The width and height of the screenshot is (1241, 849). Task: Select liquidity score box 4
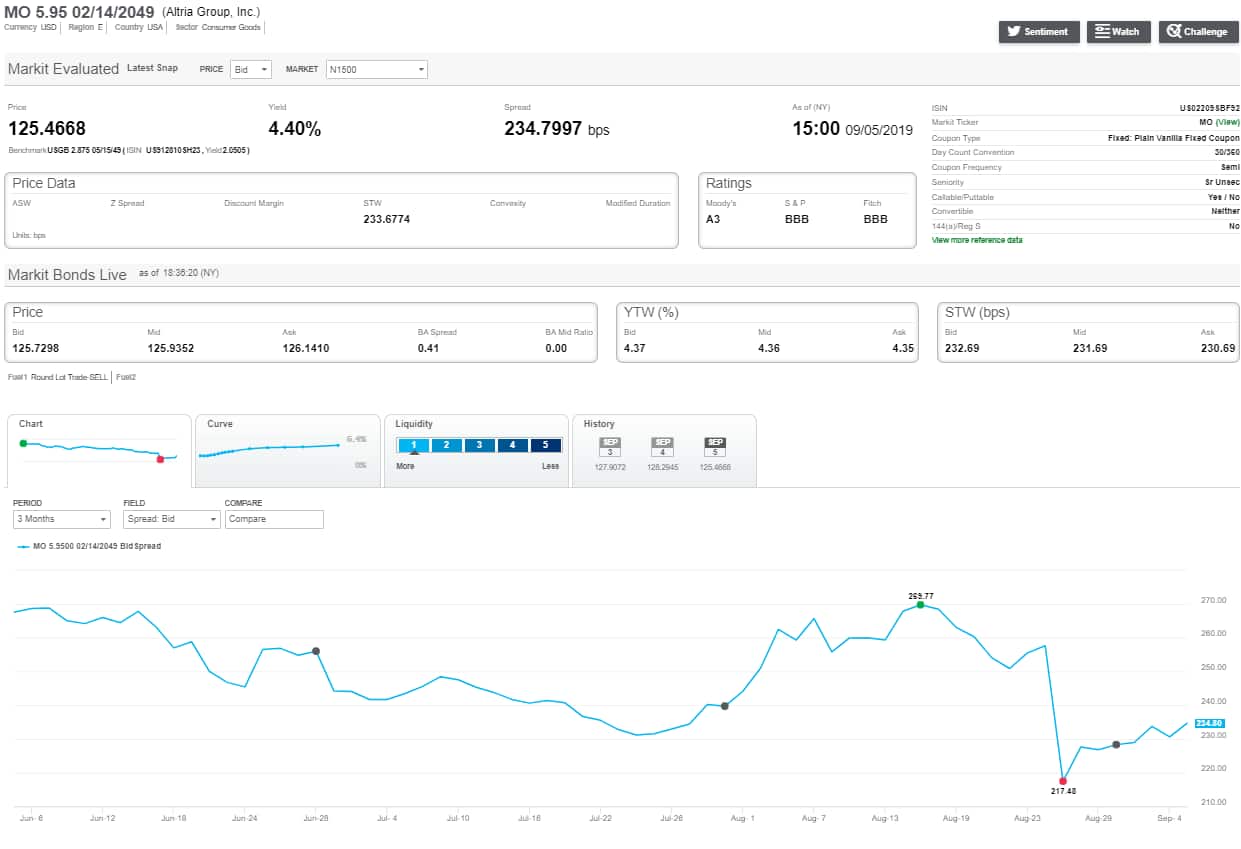[512, 445]
